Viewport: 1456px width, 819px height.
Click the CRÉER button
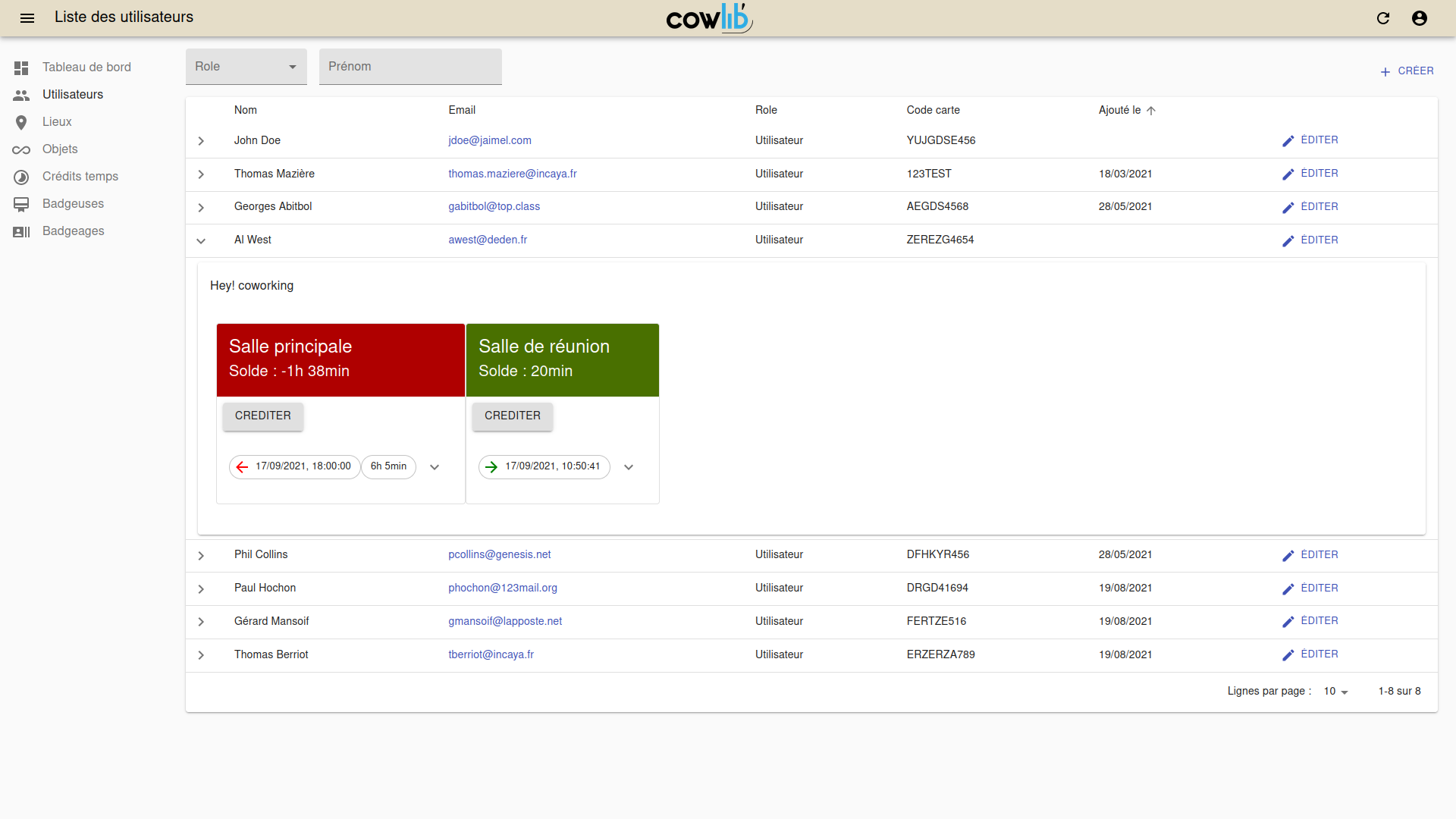coord(1407,71)
